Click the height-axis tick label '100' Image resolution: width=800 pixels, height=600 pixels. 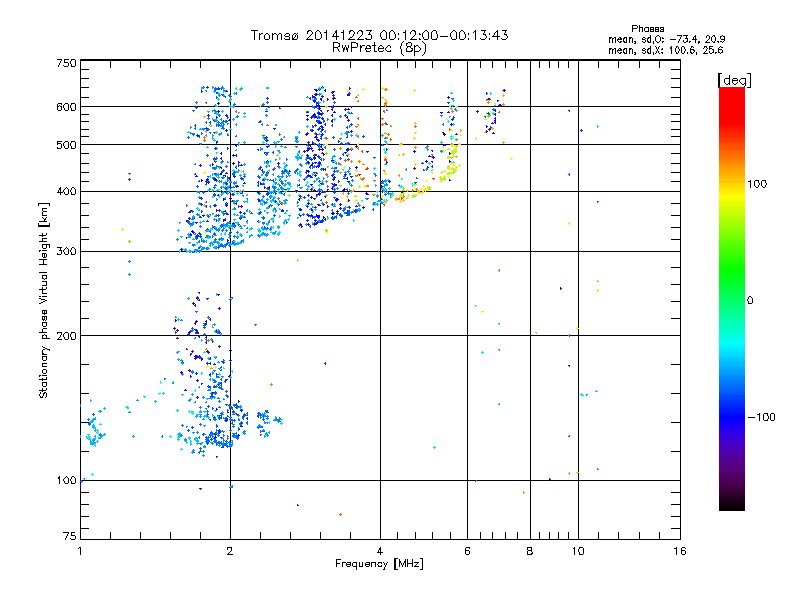[66, 481]
